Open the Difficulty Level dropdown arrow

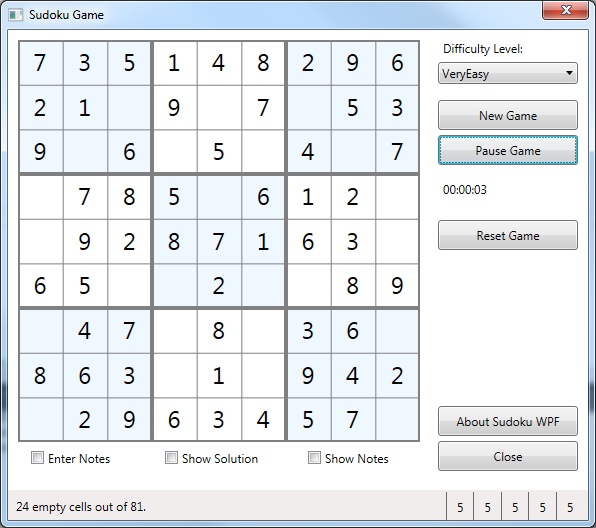click(x=569, y=73)
